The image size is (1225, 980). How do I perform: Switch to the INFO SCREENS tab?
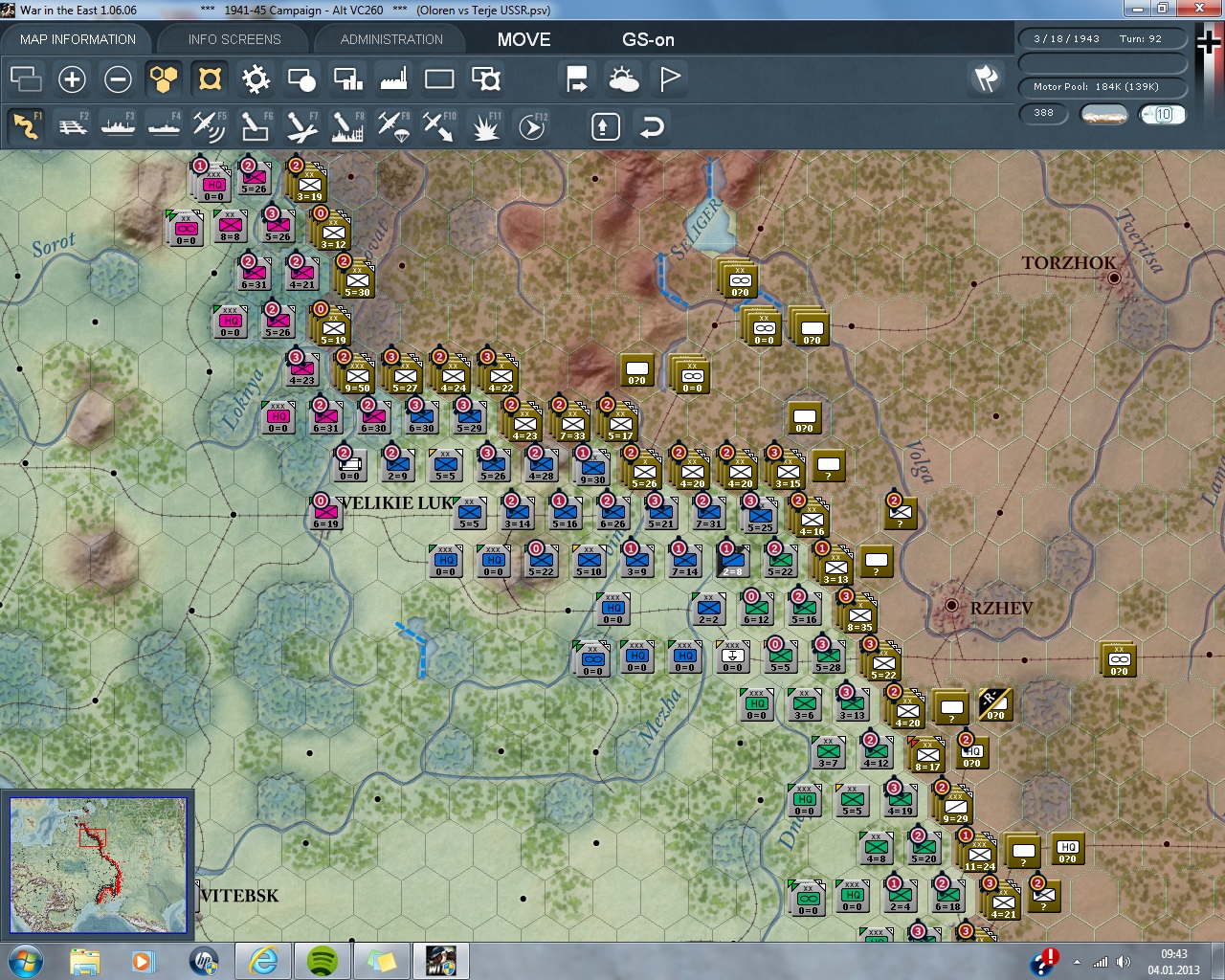(234, 39)
